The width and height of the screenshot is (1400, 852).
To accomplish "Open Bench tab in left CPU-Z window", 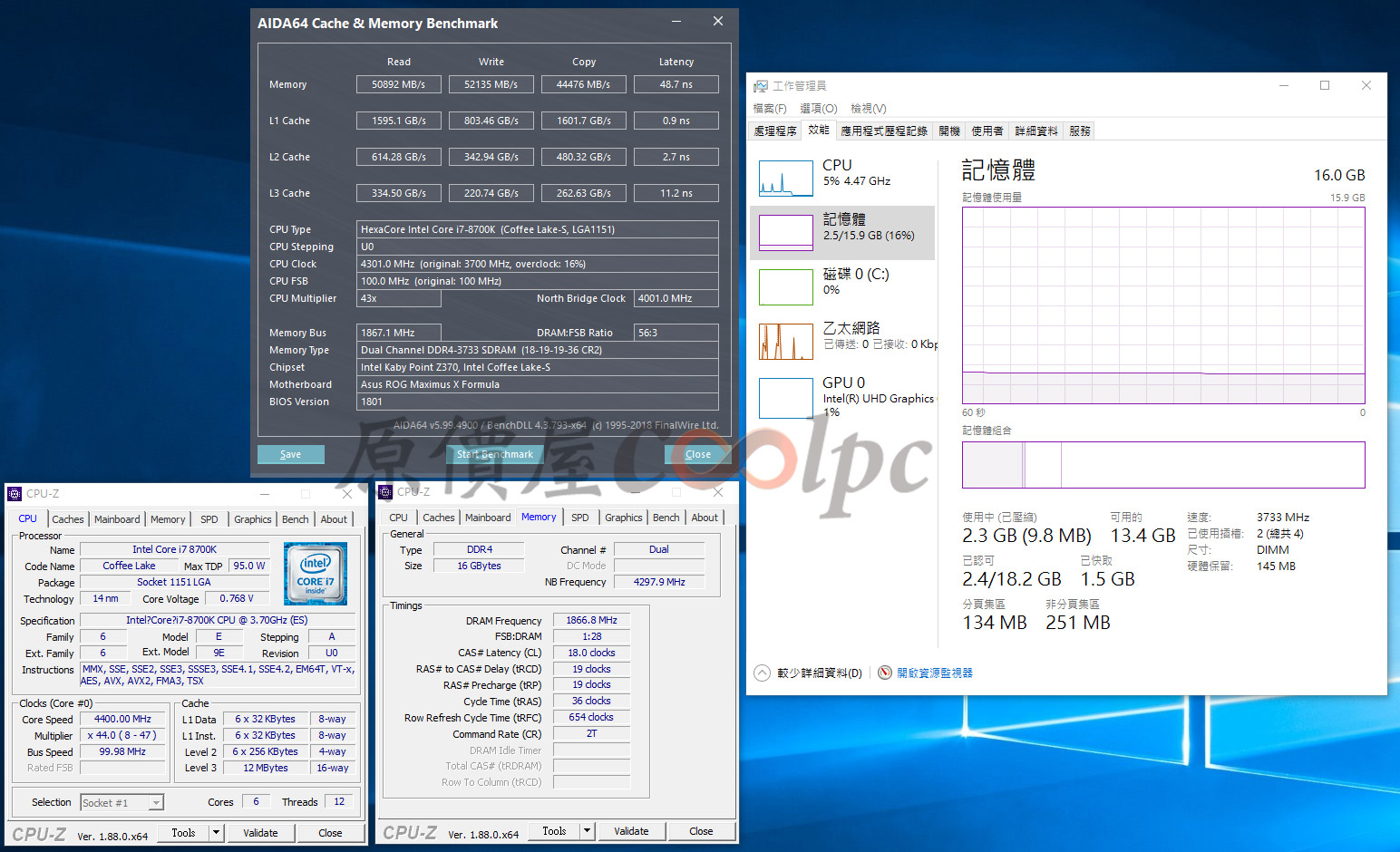I will coord(296,519).
